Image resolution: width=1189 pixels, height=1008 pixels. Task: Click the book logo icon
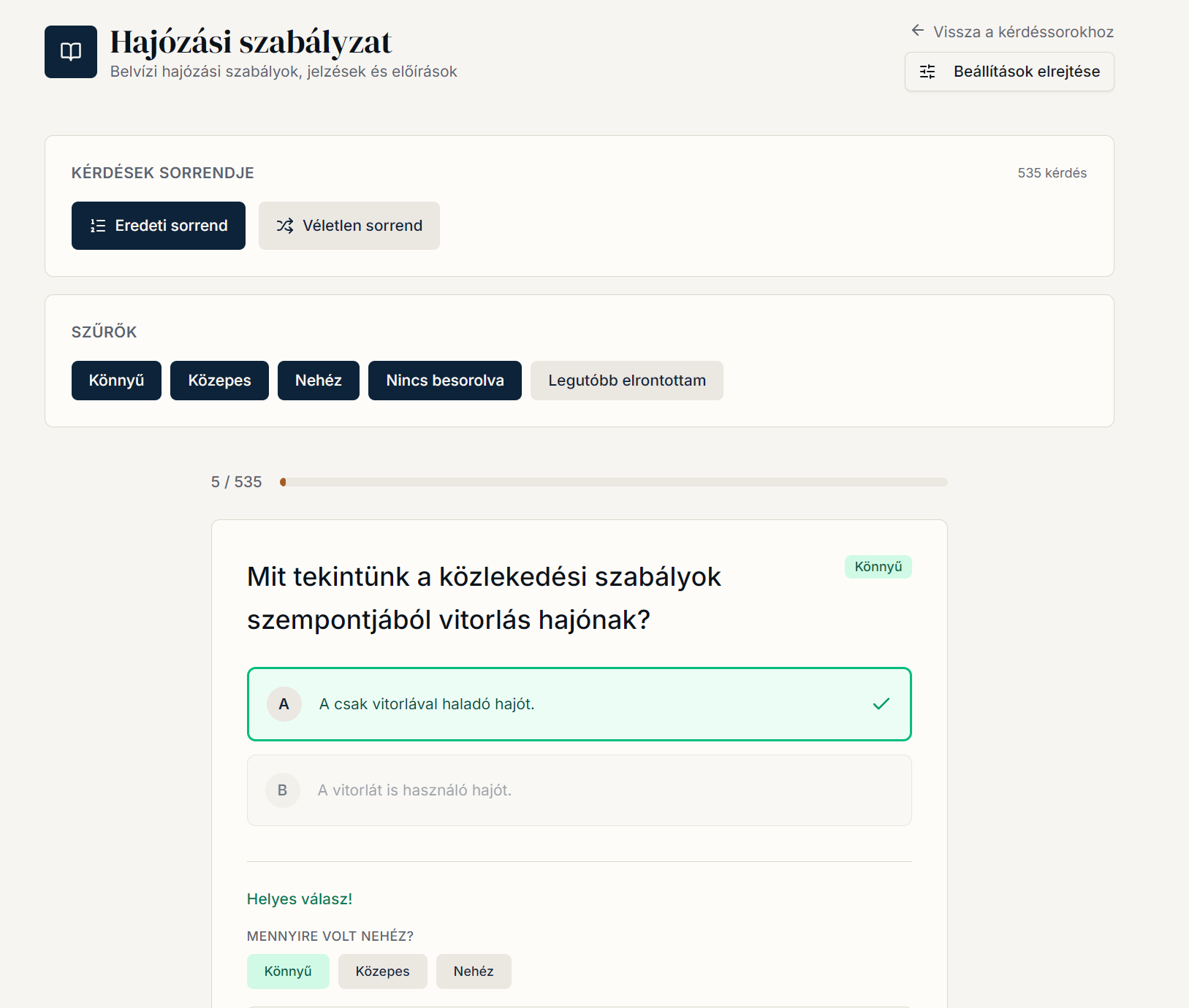click(x=71, y=52)
